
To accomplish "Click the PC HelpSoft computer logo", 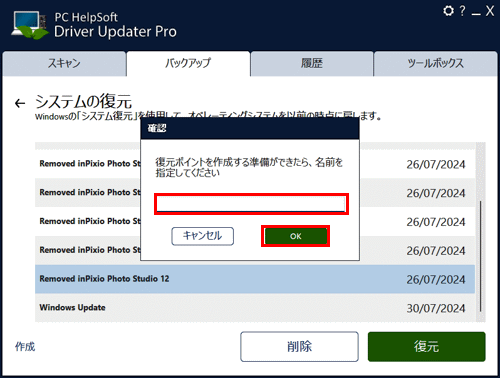I will [30, 25].
